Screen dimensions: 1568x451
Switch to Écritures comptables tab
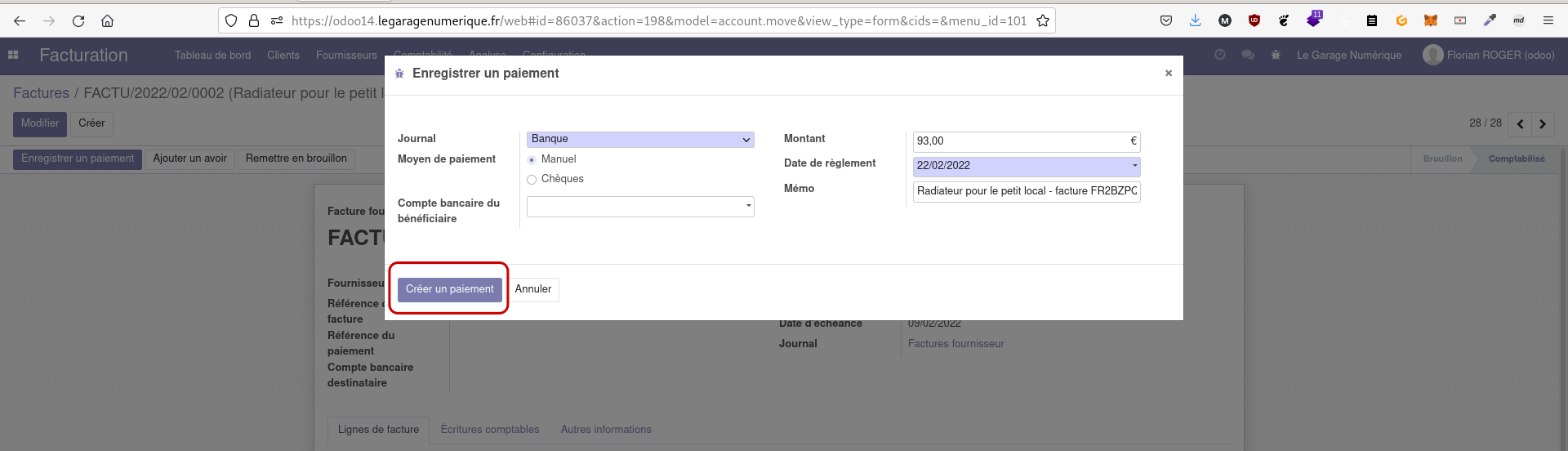coord(490,430)
